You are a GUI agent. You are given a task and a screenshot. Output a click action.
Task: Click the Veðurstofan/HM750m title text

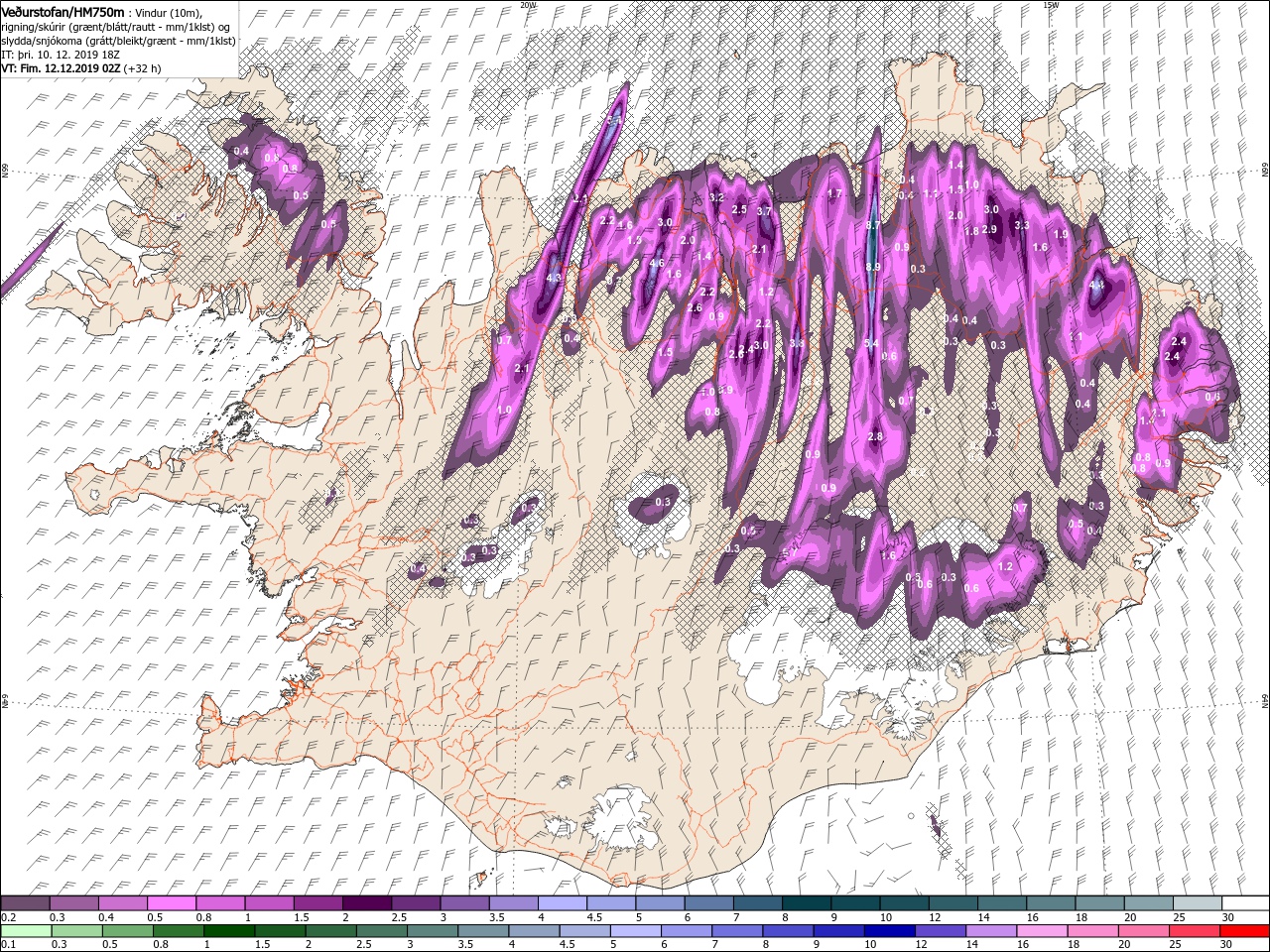[x=63, y=11]
